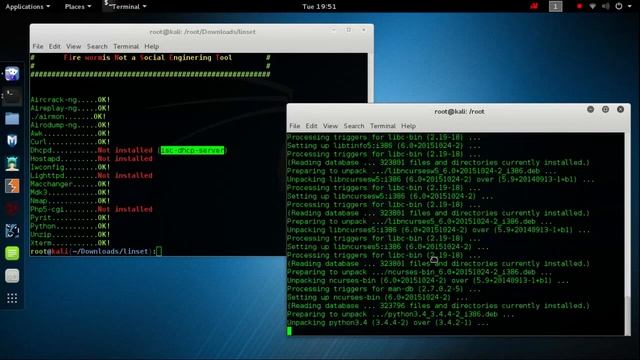
Task: Open the grey app icon in dock
Action: coord(12,276)
